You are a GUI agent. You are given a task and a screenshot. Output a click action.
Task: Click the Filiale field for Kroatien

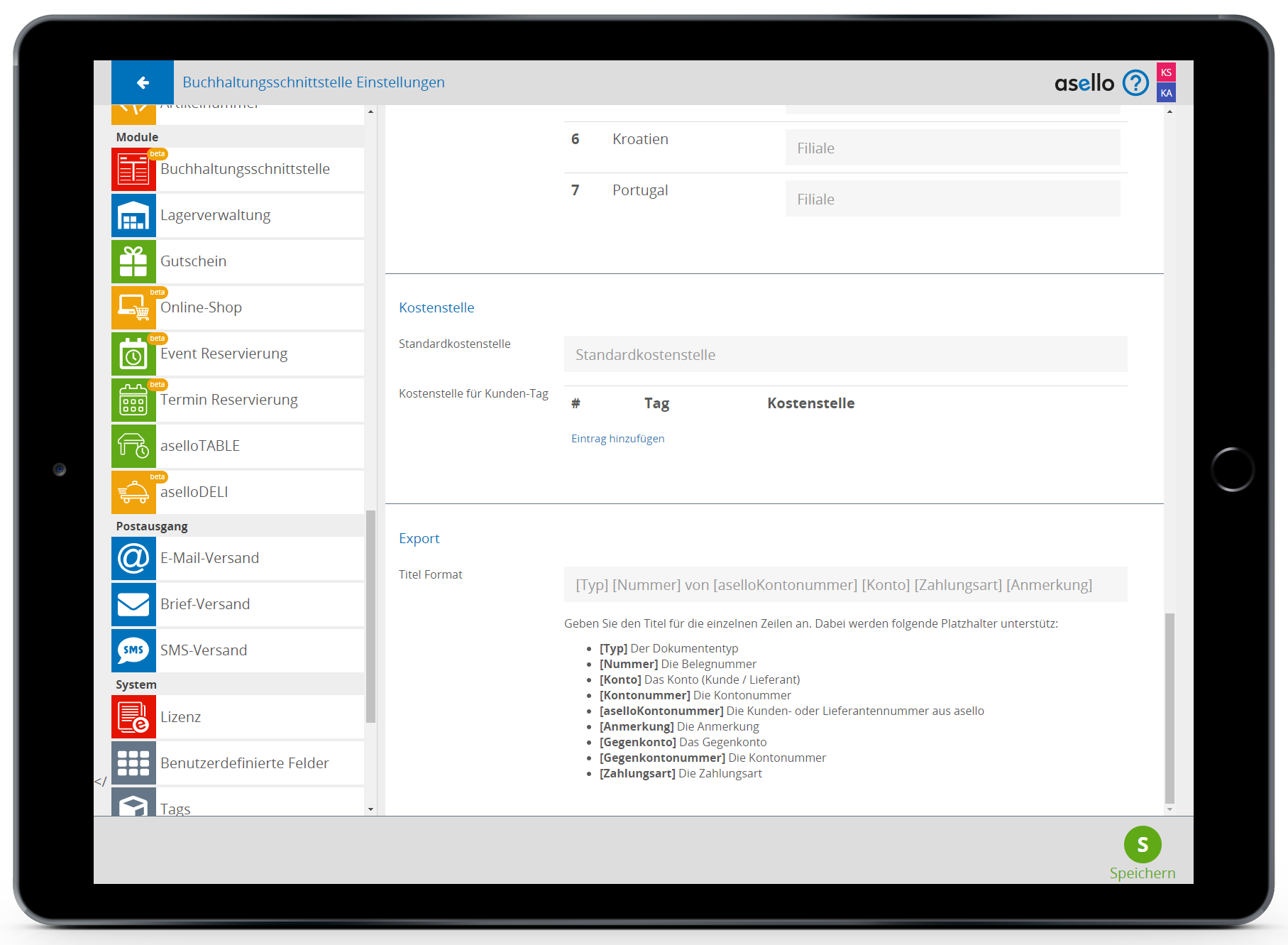click(952, 148)
